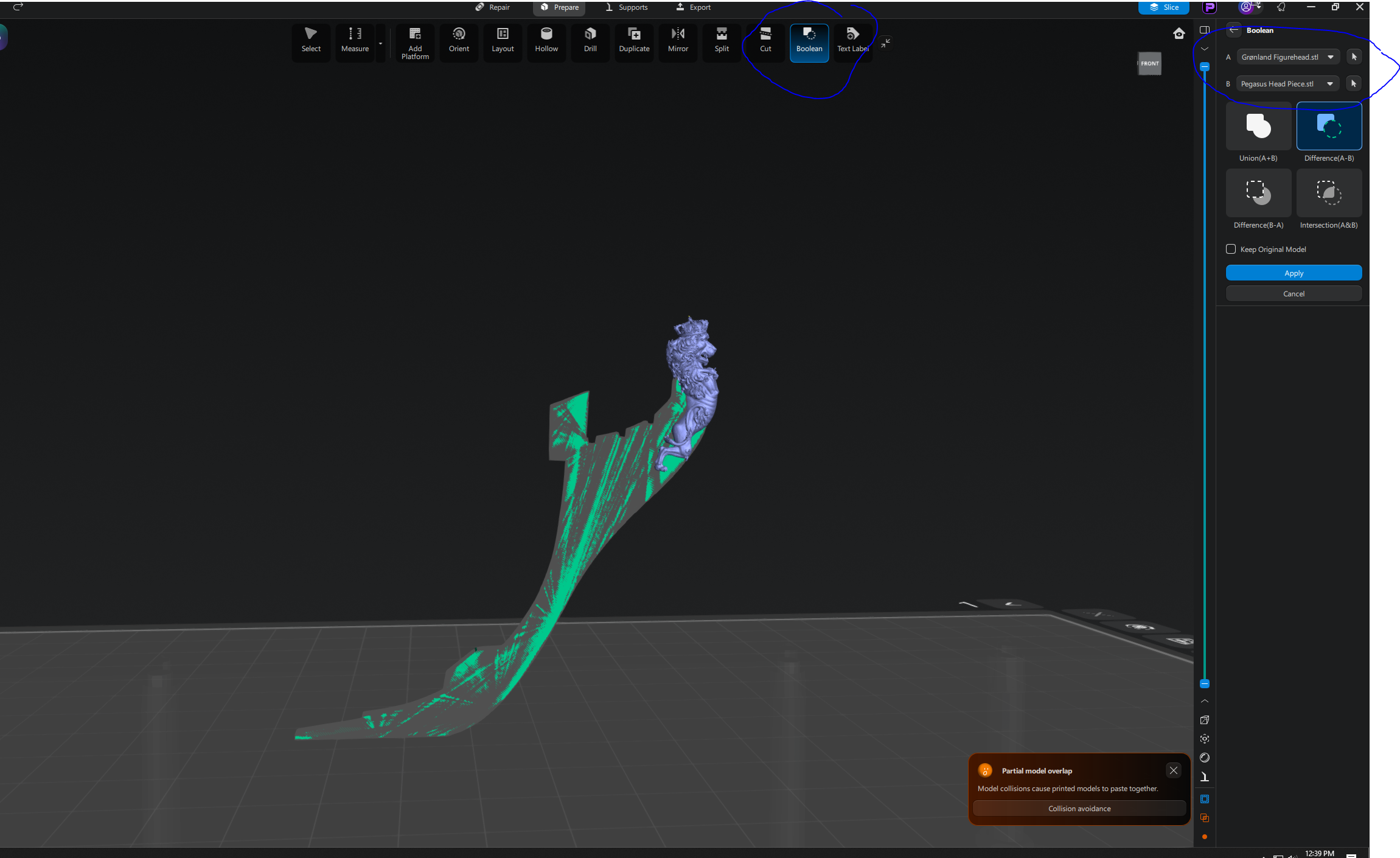Click the Text Label tool
The width and height of the screenshot is (1400, 858).
[852, 40]
